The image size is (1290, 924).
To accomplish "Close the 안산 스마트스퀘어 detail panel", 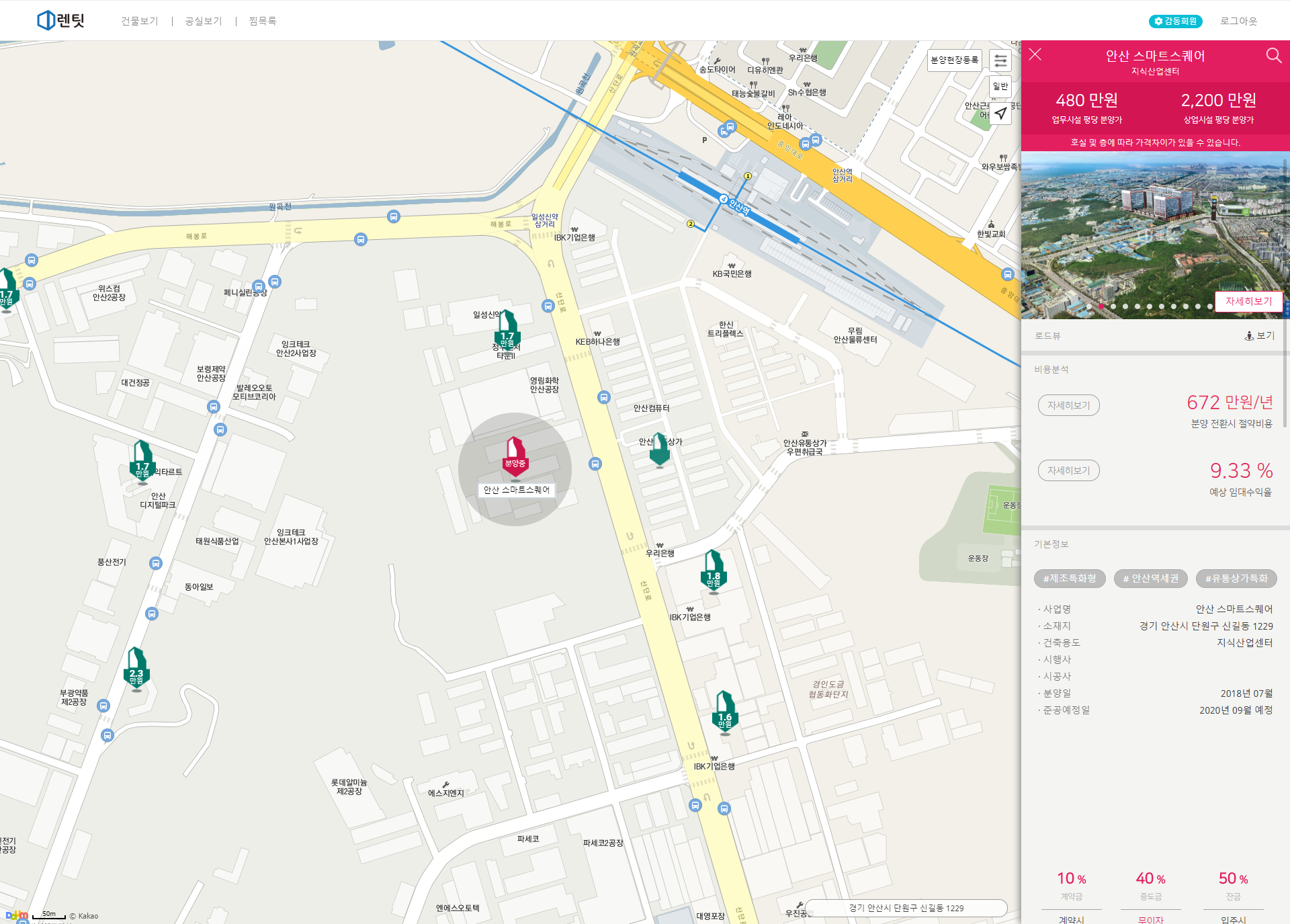I will (1035, 55).
